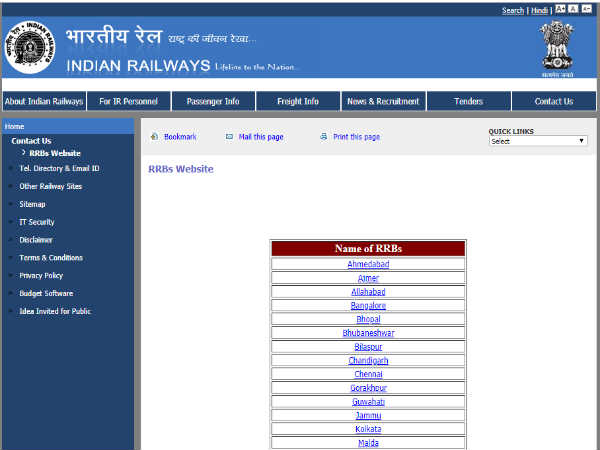Open Terms & Conditions page

51,258
